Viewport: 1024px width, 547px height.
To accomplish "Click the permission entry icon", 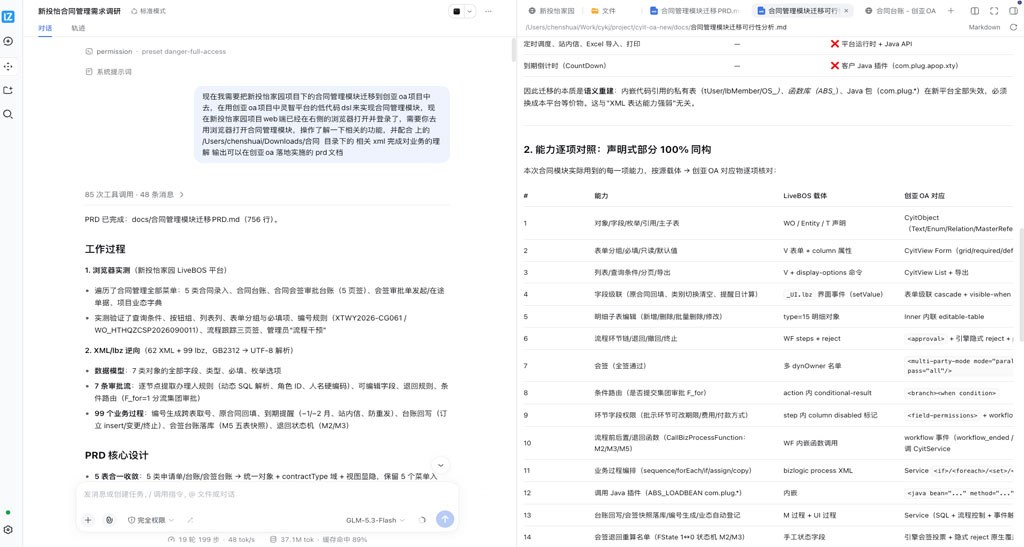I will (89, 52).
